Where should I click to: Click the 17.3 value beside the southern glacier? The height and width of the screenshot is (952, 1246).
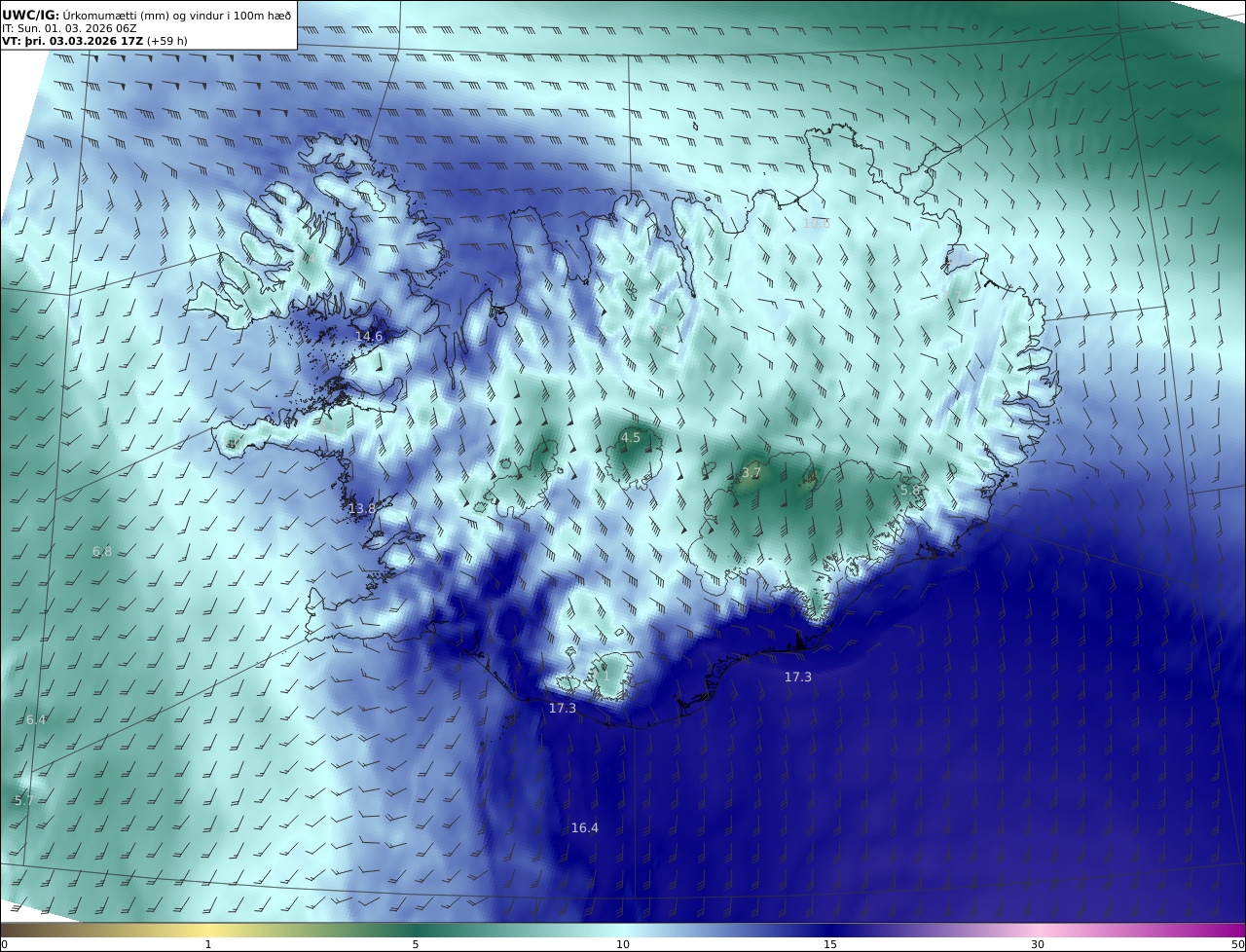point(563,708)
